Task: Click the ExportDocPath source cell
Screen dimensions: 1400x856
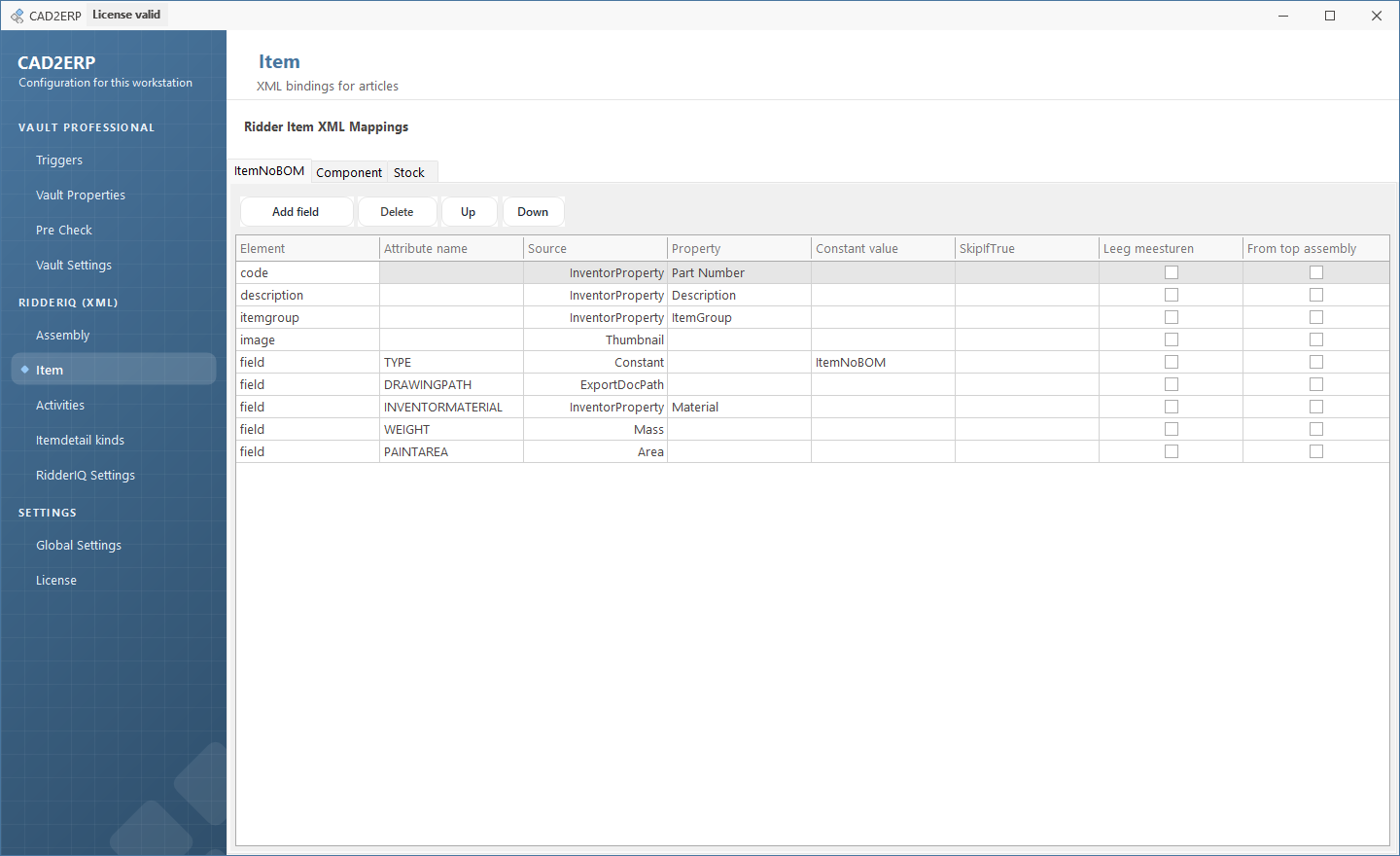Action: pyautogui.click(x=596, y=384)
